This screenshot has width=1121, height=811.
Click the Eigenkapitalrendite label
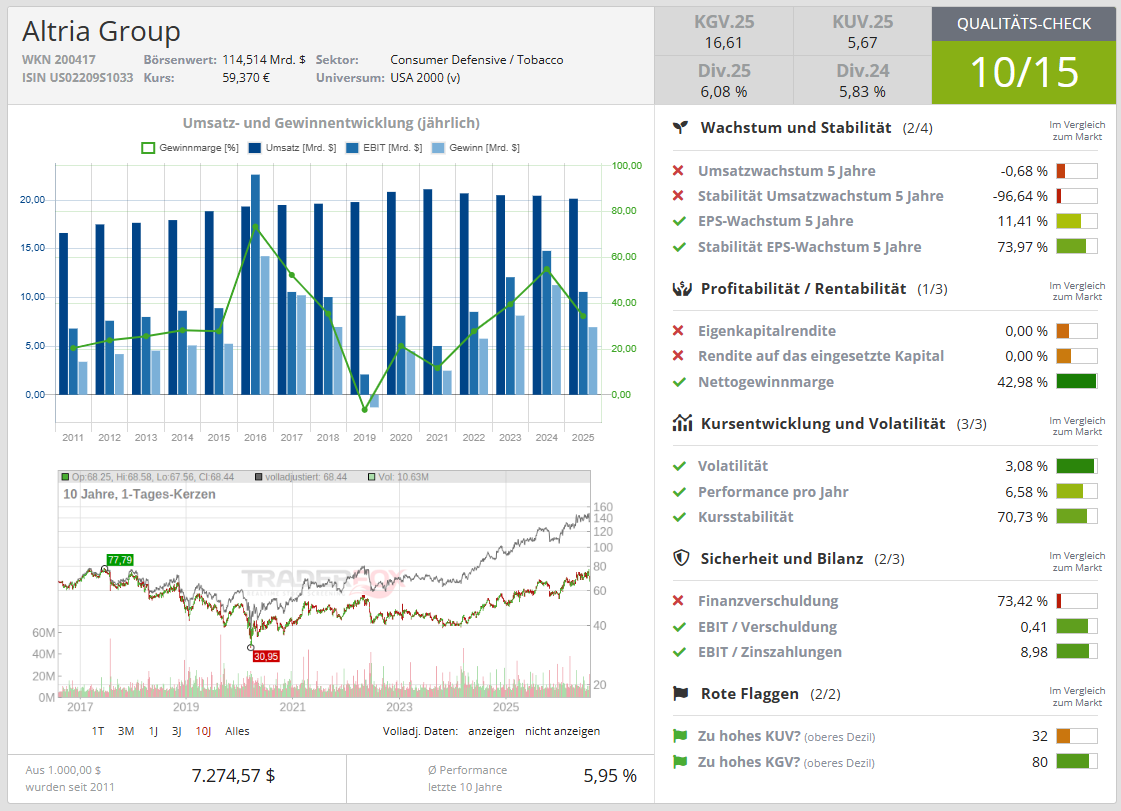click(766, 331)
